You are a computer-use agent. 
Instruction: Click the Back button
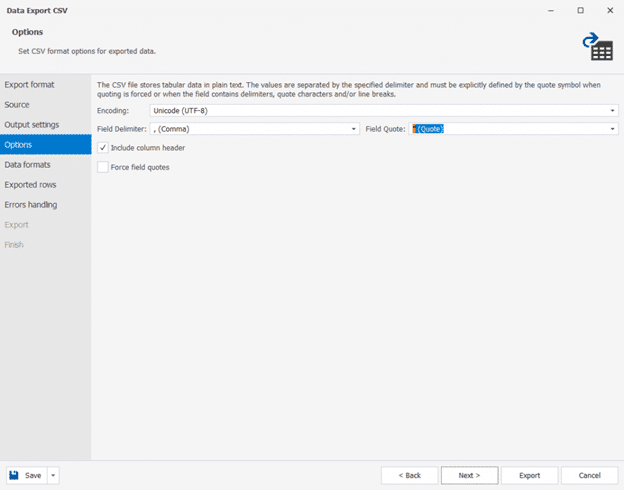point(409,475)
